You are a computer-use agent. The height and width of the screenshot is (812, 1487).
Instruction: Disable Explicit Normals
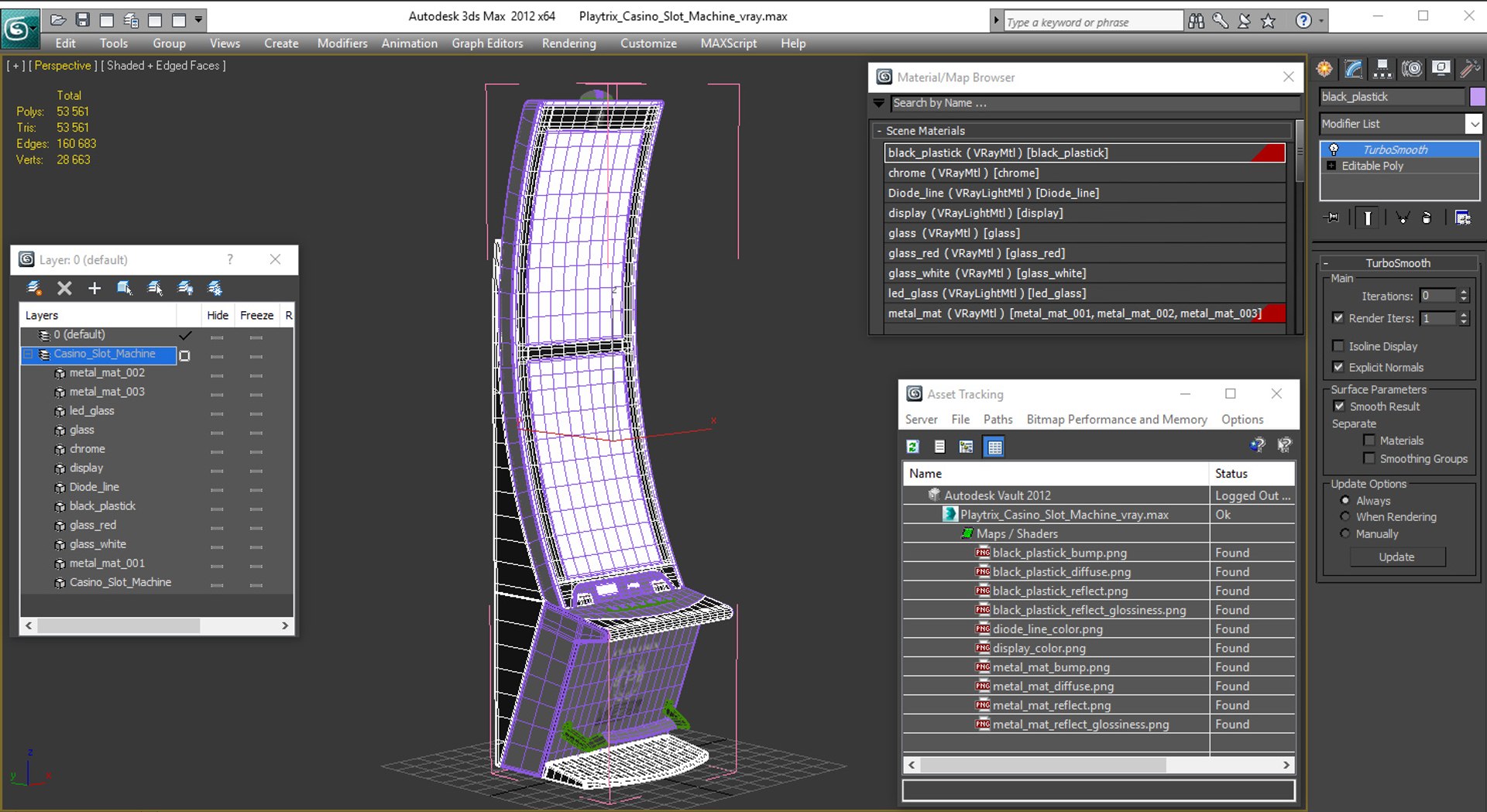(x=1338, y=366)
